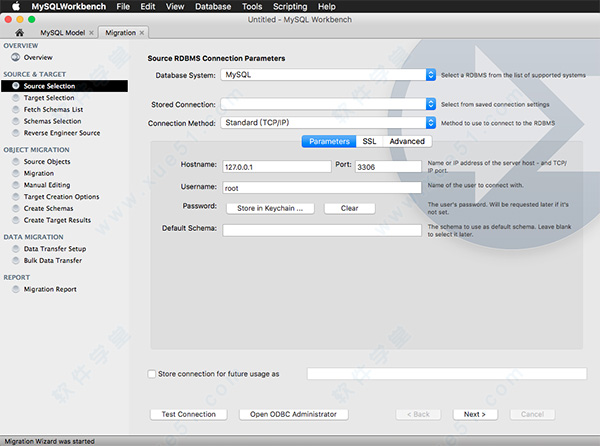600x446 pixels.
Task: Select the Advanced tab
Action: (x=407, y=141)
